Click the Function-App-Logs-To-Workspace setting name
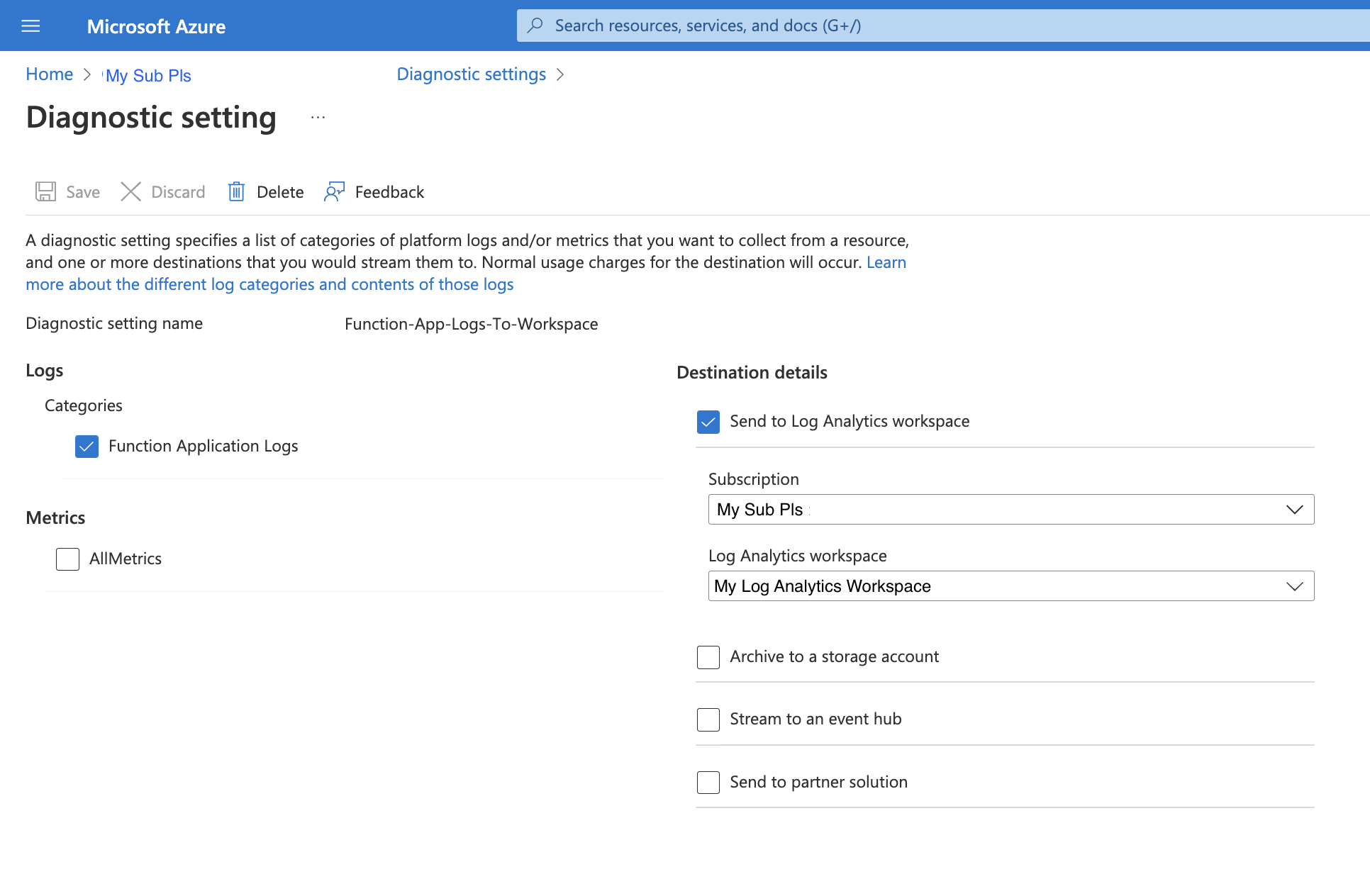1370x896 pixels. (x=471, y=324)
